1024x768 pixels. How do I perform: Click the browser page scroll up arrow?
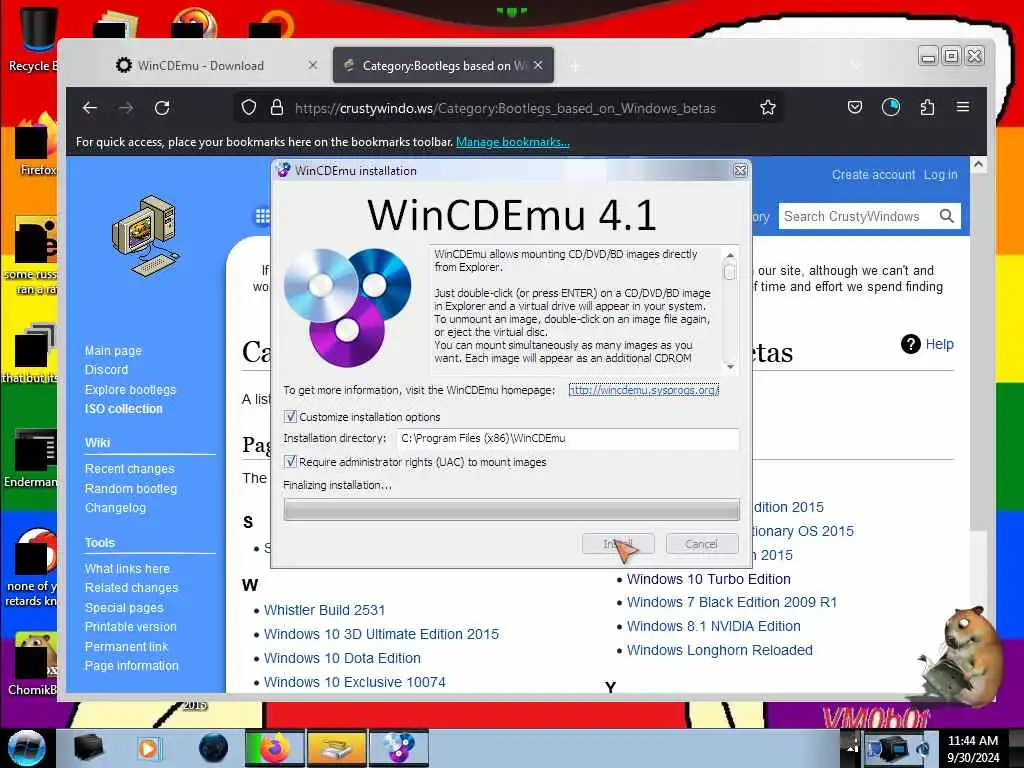978,165
